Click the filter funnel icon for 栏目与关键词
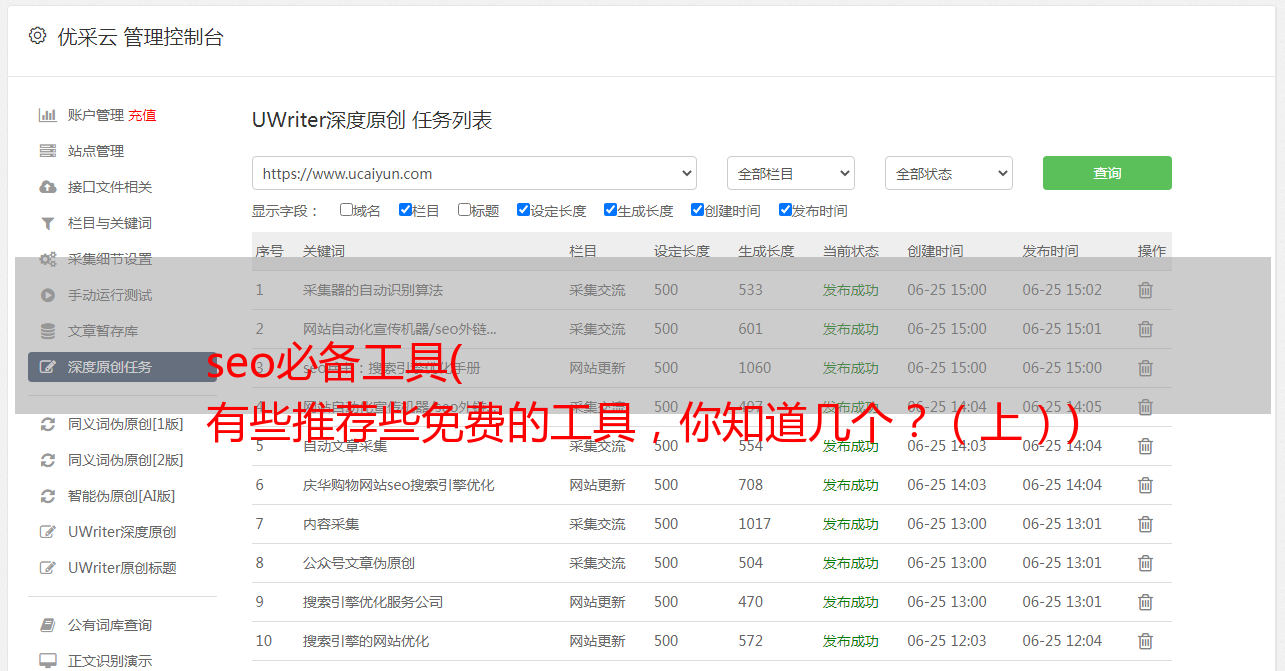1285x671 pixels. click(47, 223)
